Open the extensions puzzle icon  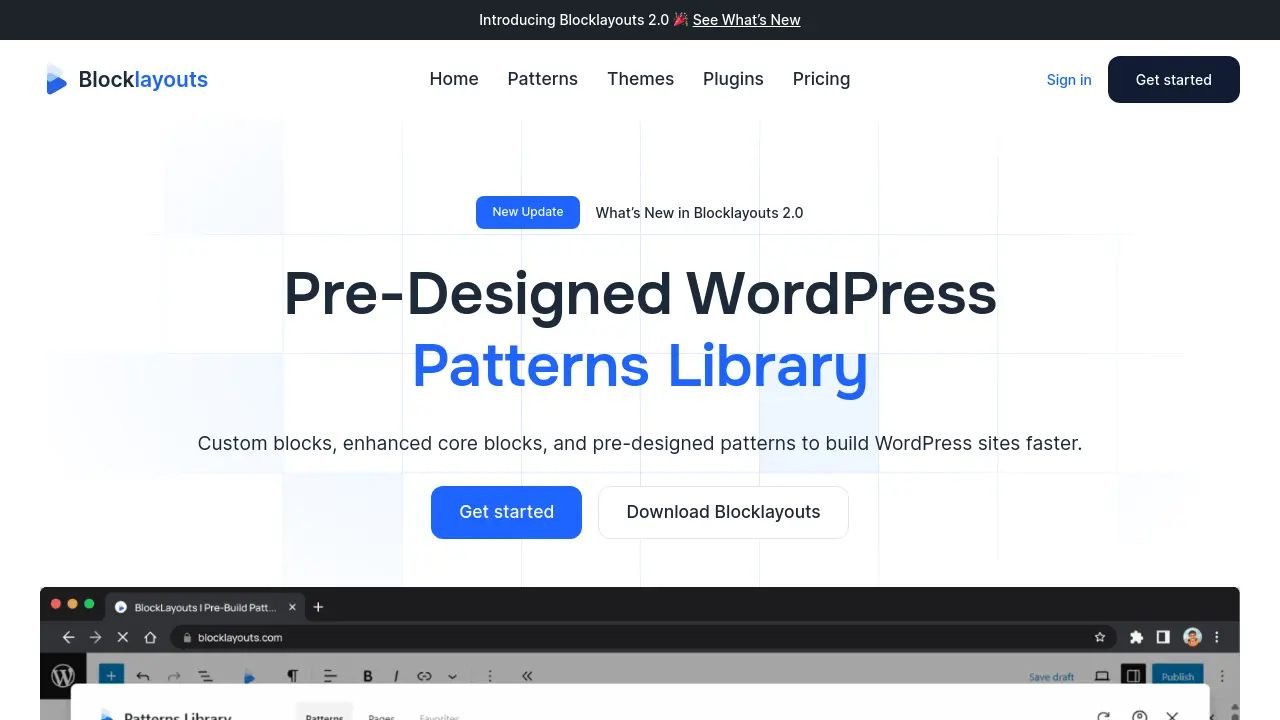(1136, 637)
